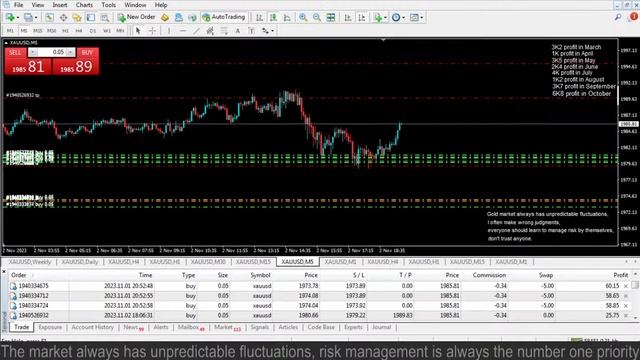
Task: Switch to bar chart display icon
Action: (259, 18)
